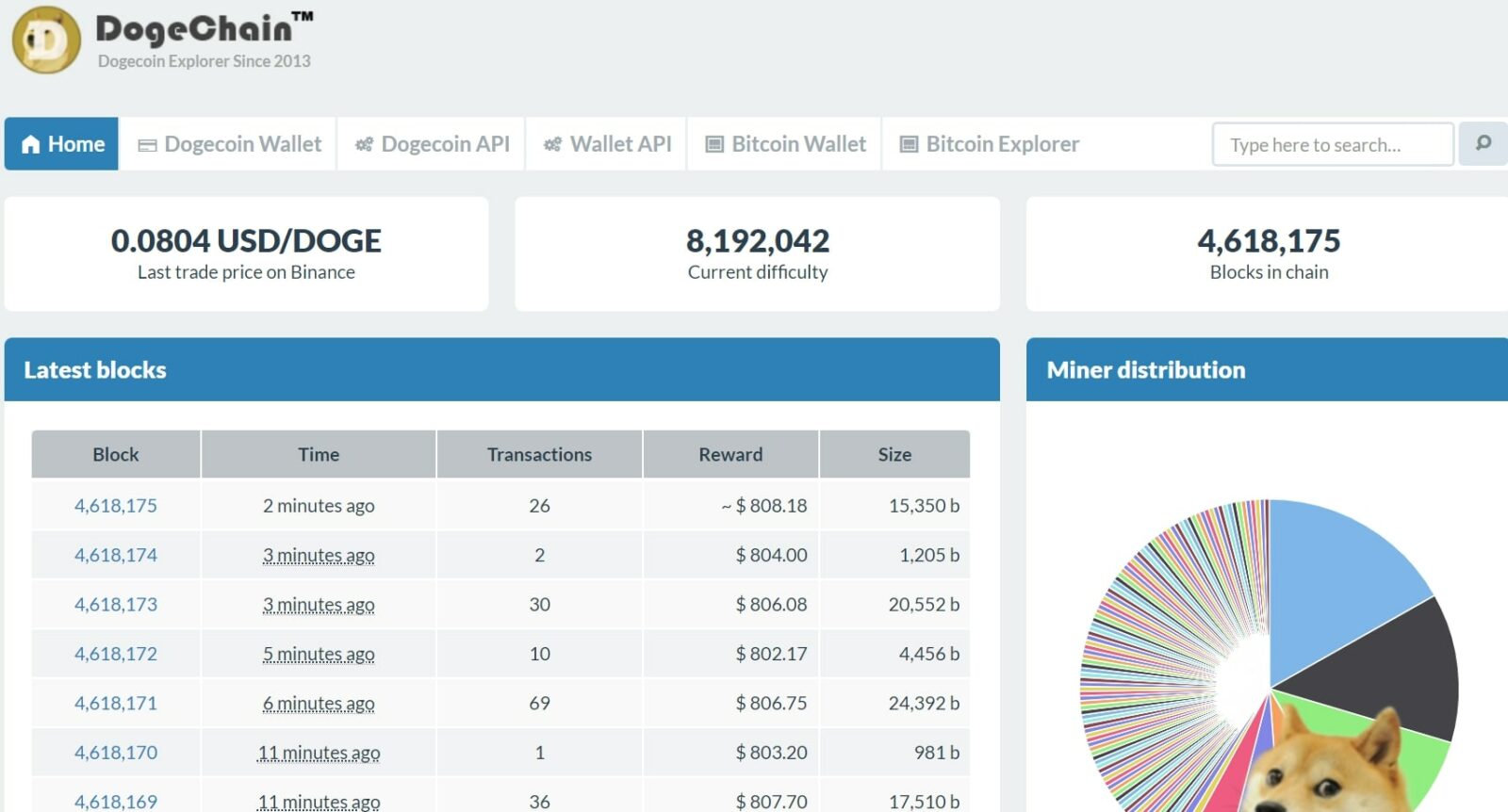The height and width of the screenshot is (812, 1508).
Task: Open block 4,618,173 link
Action: [116, 605]
